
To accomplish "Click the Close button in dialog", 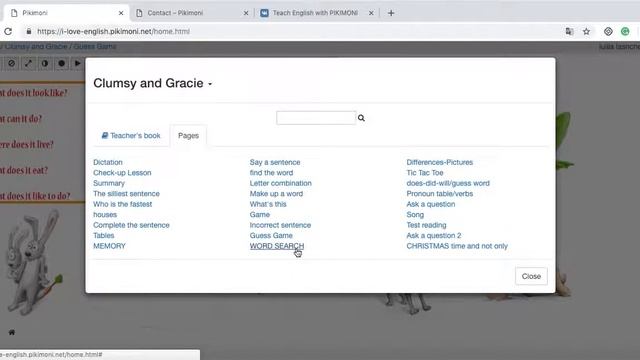I will pyautogui.click(x=531, y=276).
